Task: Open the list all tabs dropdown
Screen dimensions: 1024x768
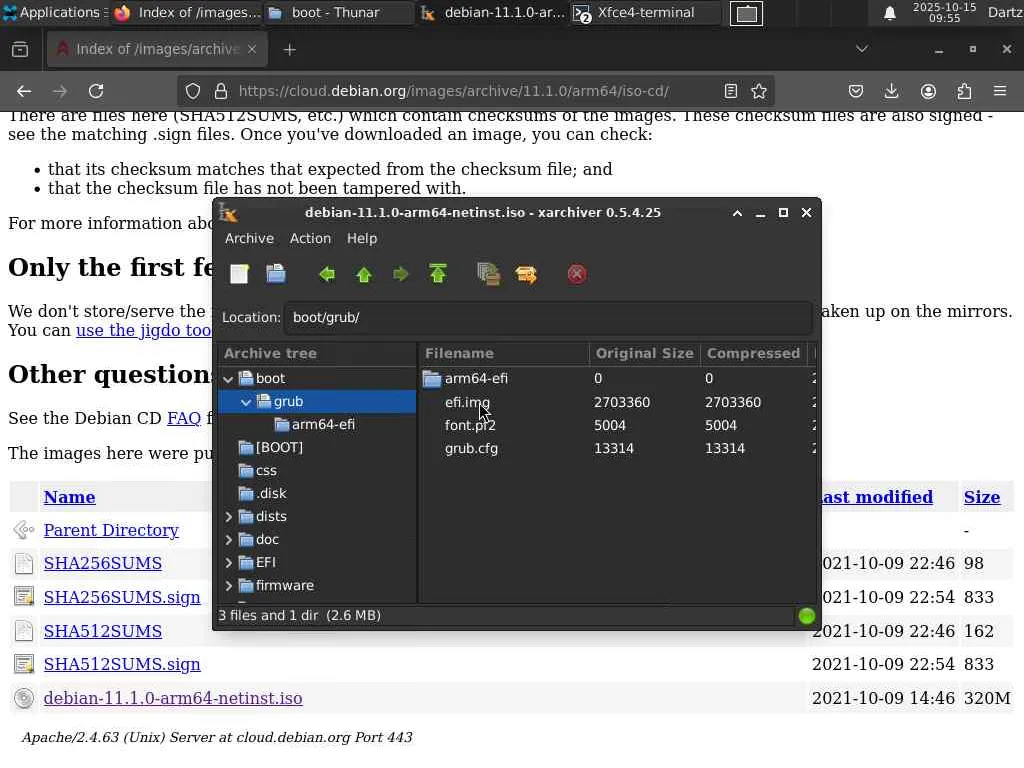Action: click(862, 50)
